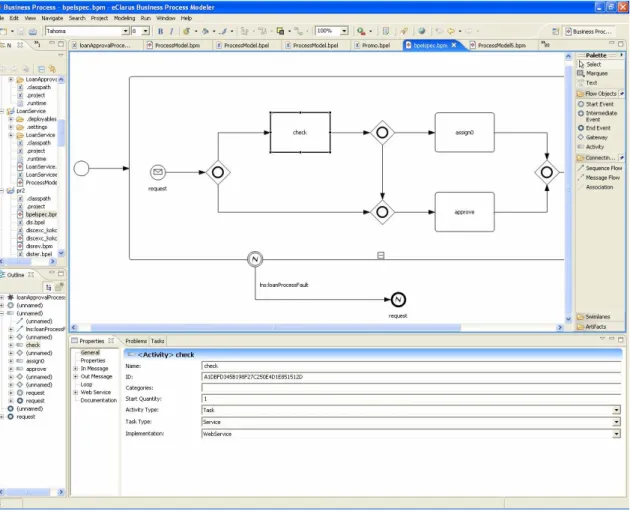Click the gateway right of the check activity
Image resolution: width=630 pixels, height=520 pixels.
coord(382,132)
